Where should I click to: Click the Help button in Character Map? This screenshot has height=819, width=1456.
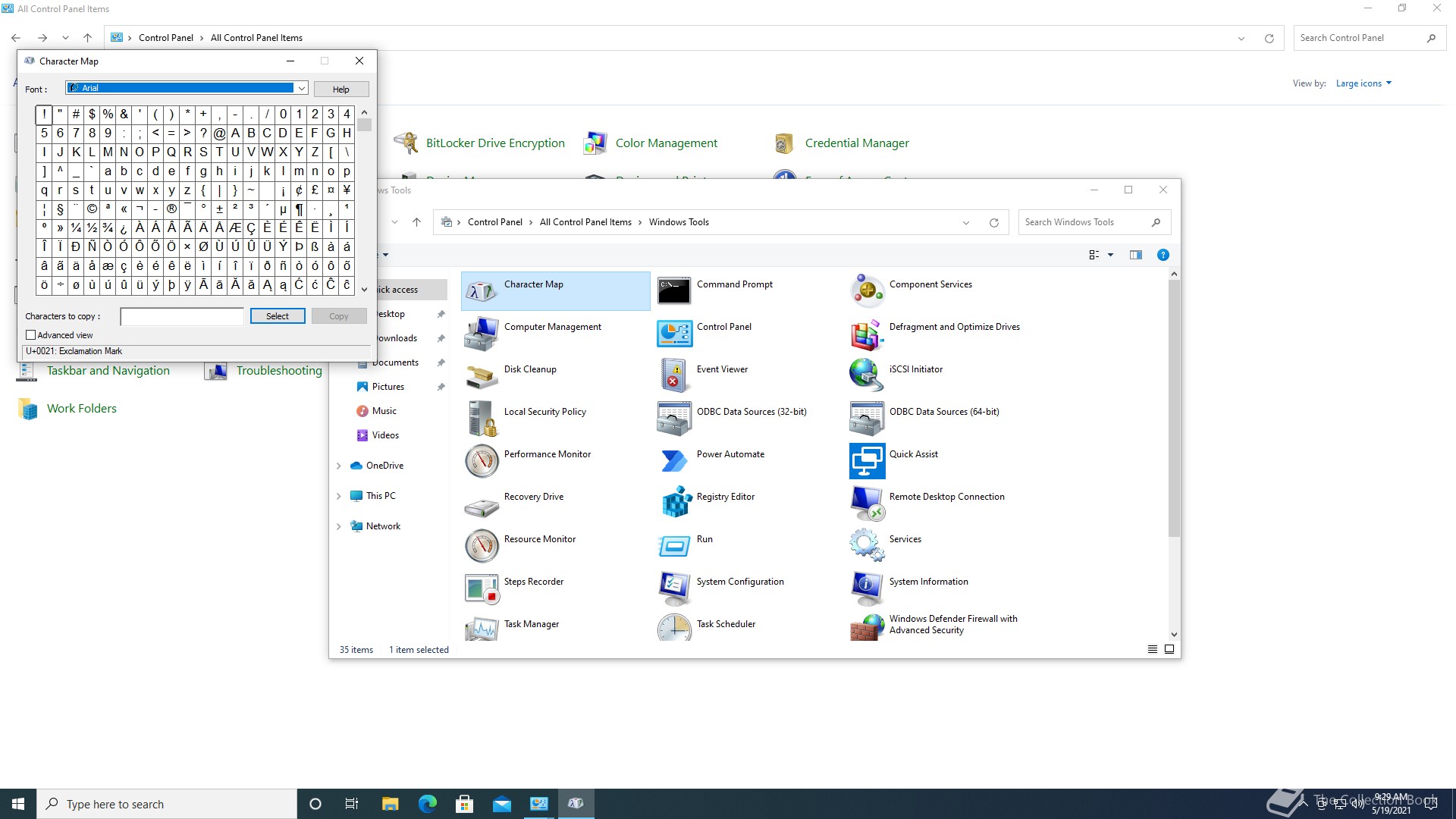[341, 89]
